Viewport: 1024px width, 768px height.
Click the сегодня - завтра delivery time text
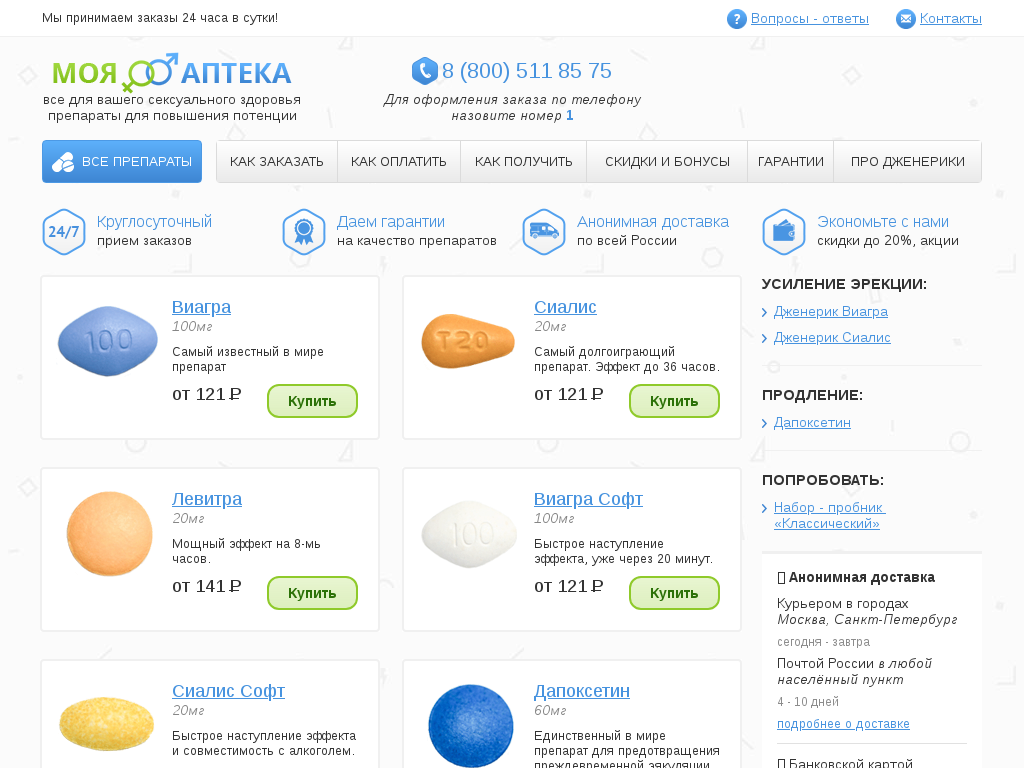point(824,642)
